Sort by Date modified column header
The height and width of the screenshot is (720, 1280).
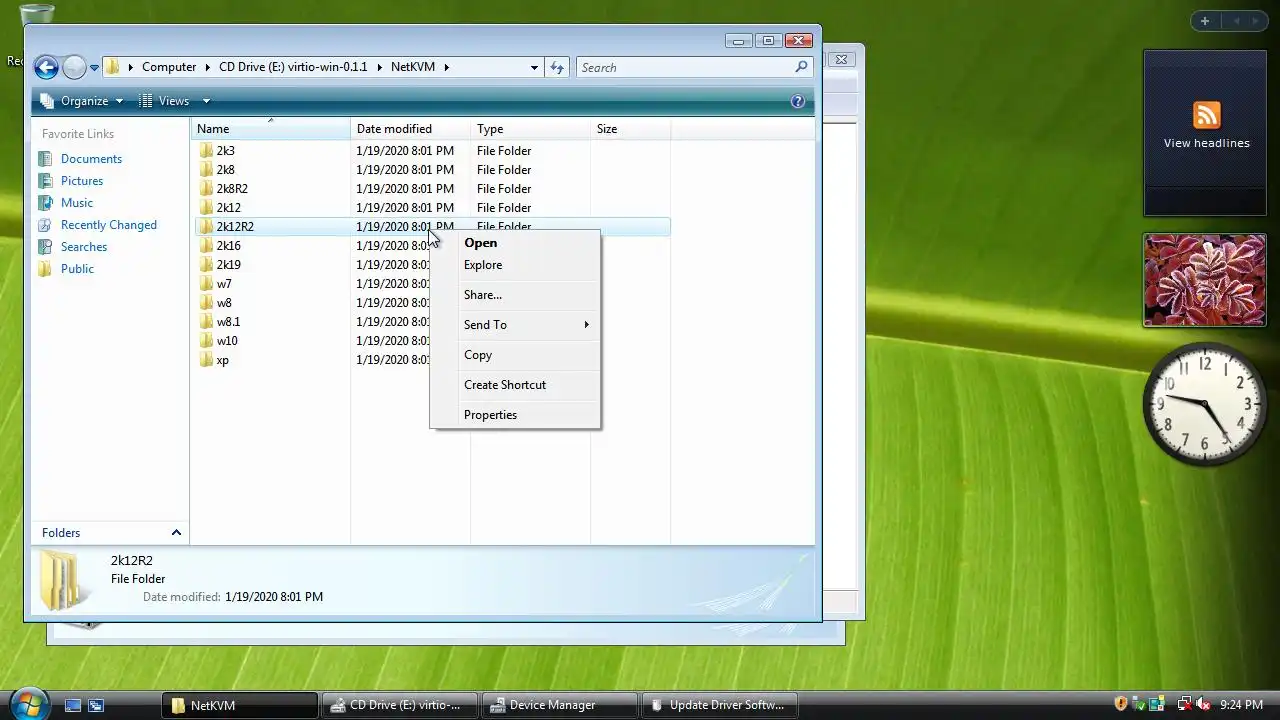point(410,129)
